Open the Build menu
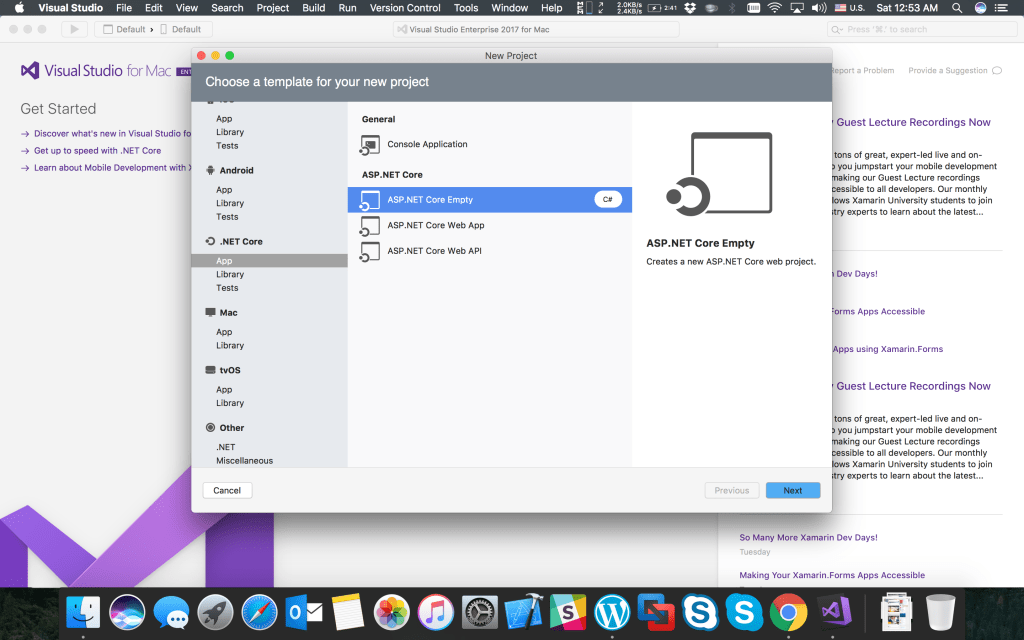Viewport: 1024px width, 640px height. [x=313, y=8]
